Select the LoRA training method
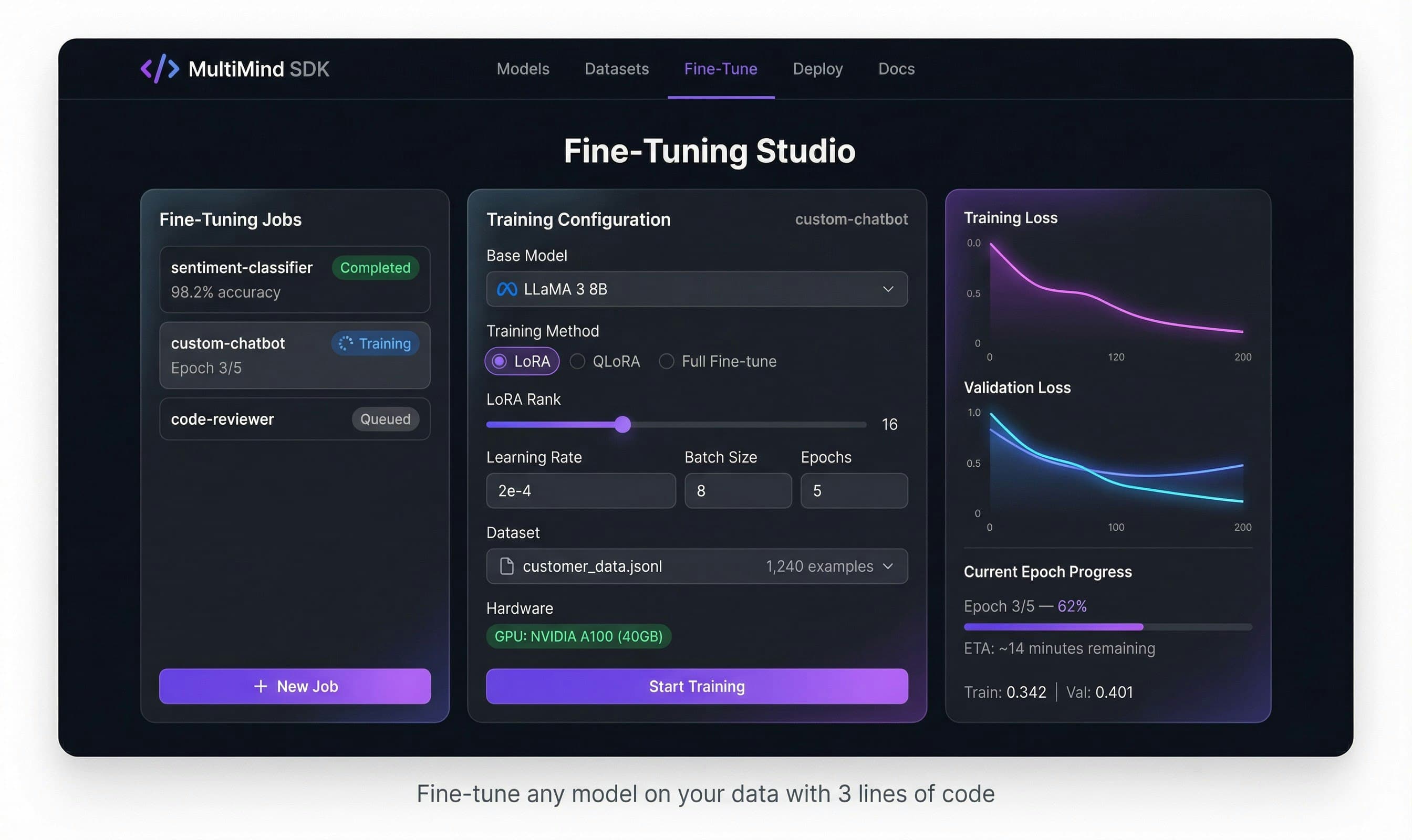 click(x=499, y=361)
